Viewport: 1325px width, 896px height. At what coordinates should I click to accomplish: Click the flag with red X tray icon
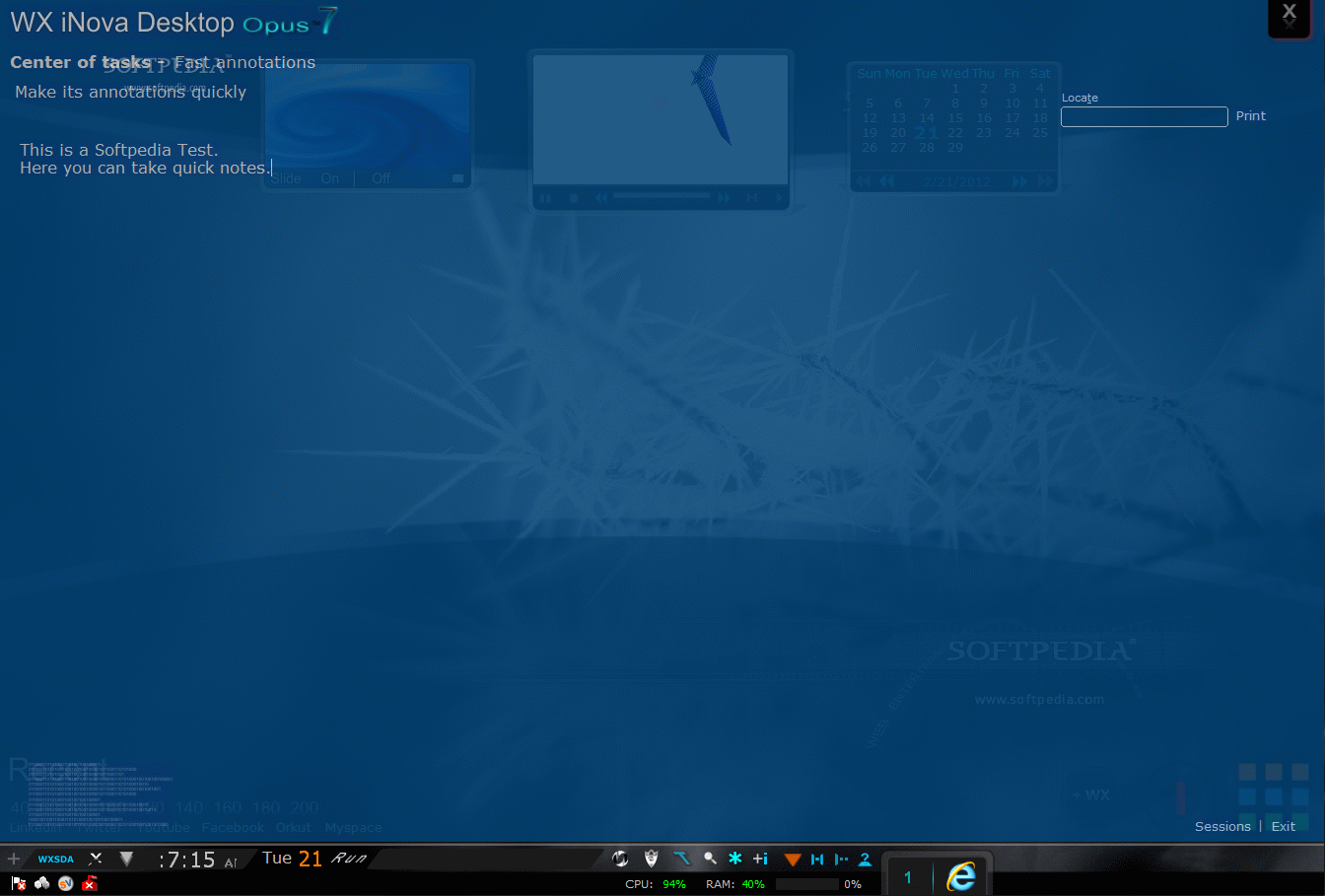(19, 883)
